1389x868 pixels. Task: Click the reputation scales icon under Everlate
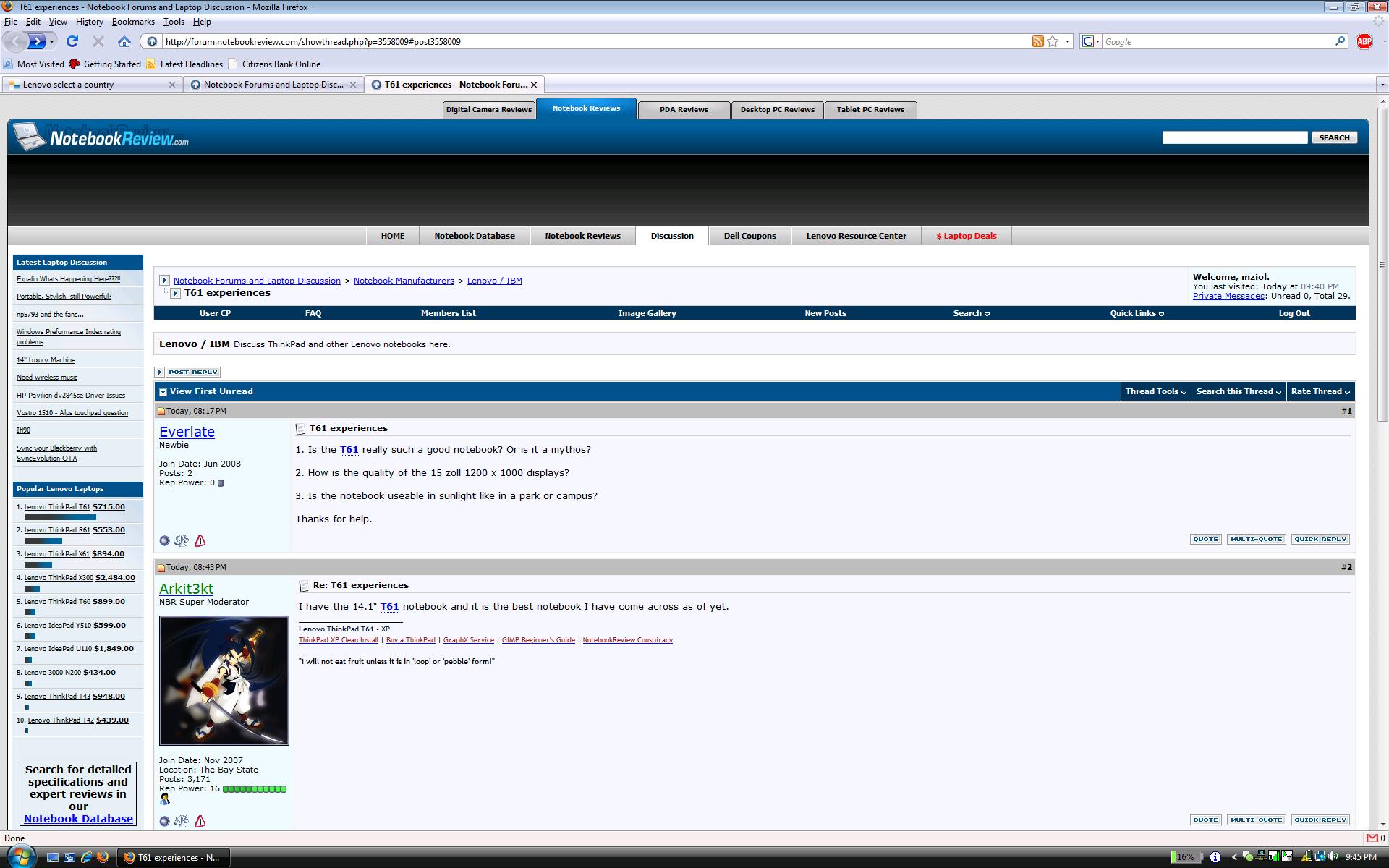click(181, 540)
